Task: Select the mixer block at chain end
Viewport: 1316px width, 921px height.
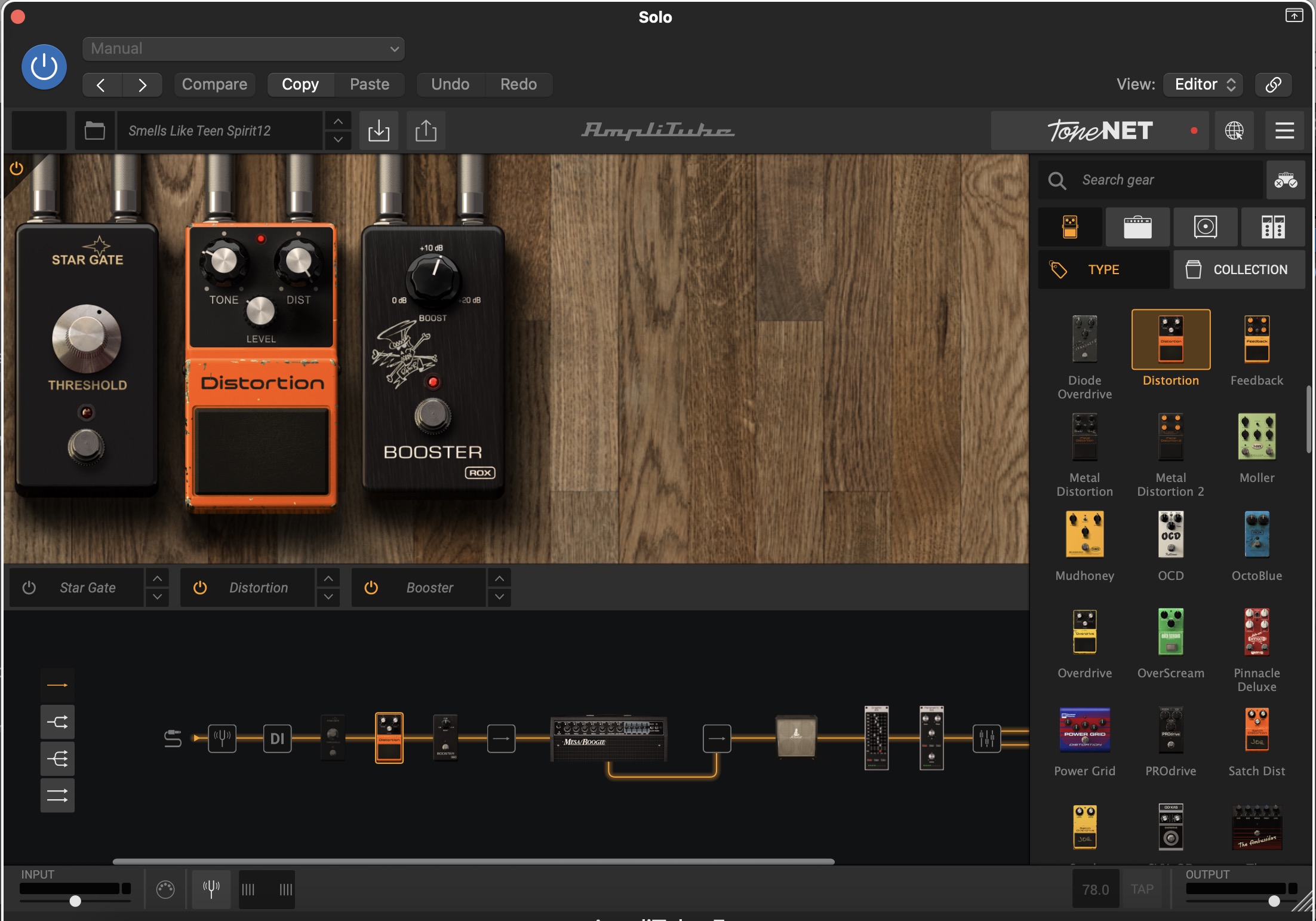Action: point(986,738)
